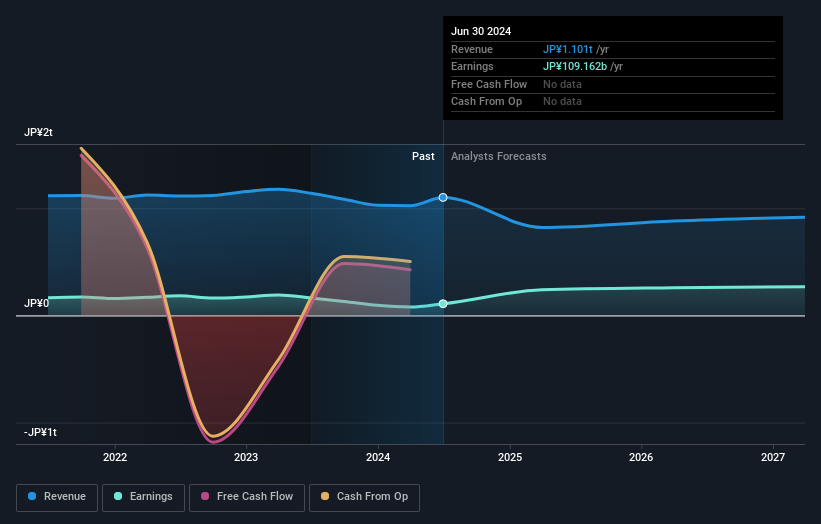Viewport: 821px width, 524px height.
Task: Click the Jun 30 2024 tooltip date
Action: (481, 31)
